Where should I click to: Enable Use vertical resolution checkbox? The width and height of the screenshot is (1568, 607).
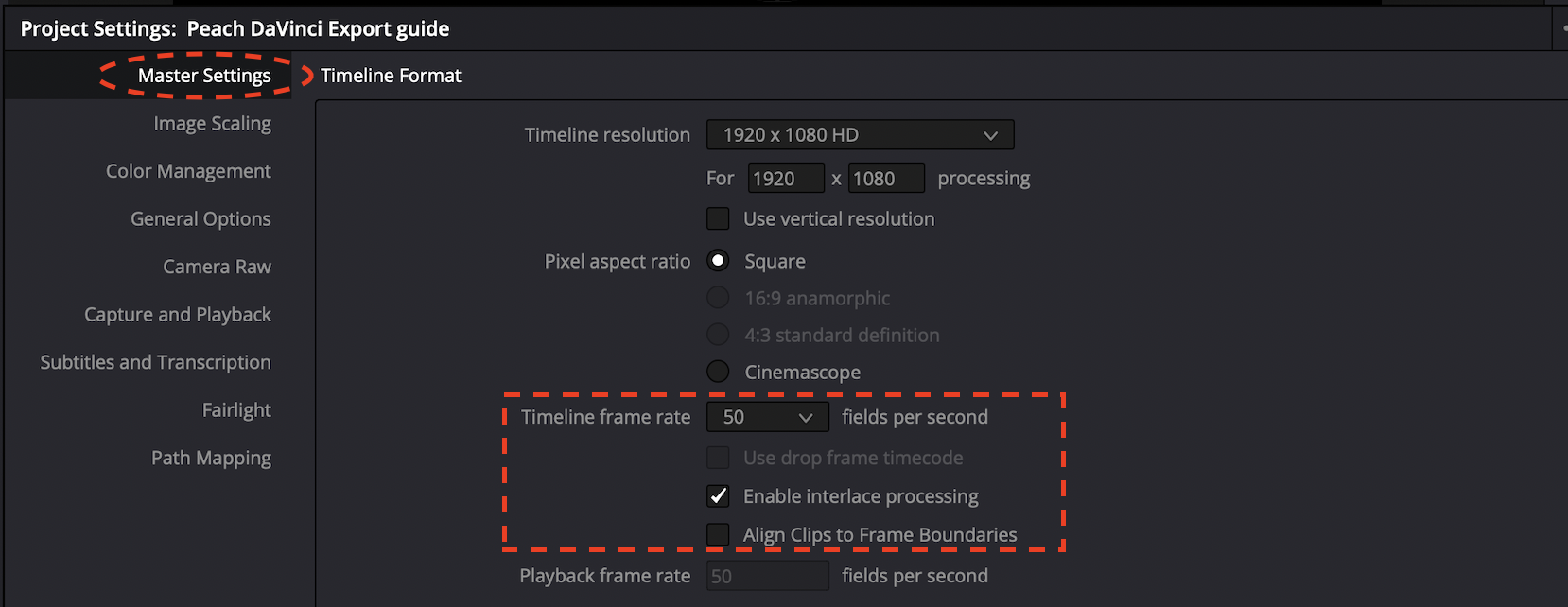[x=719, y=219]
